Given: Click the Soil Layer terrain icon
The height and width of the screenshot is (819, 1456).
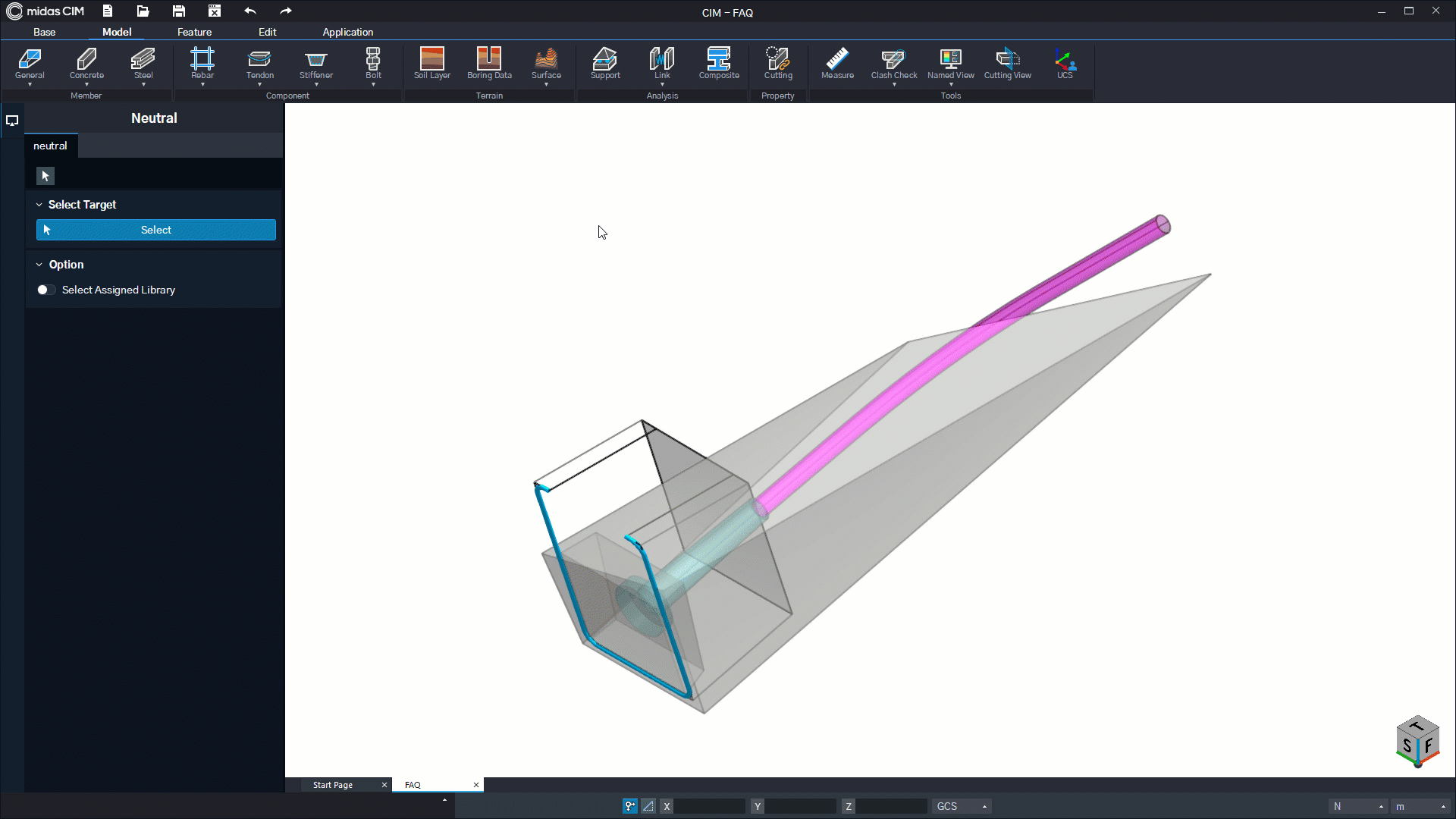Looking at the screenshot, I should (432, 64).
